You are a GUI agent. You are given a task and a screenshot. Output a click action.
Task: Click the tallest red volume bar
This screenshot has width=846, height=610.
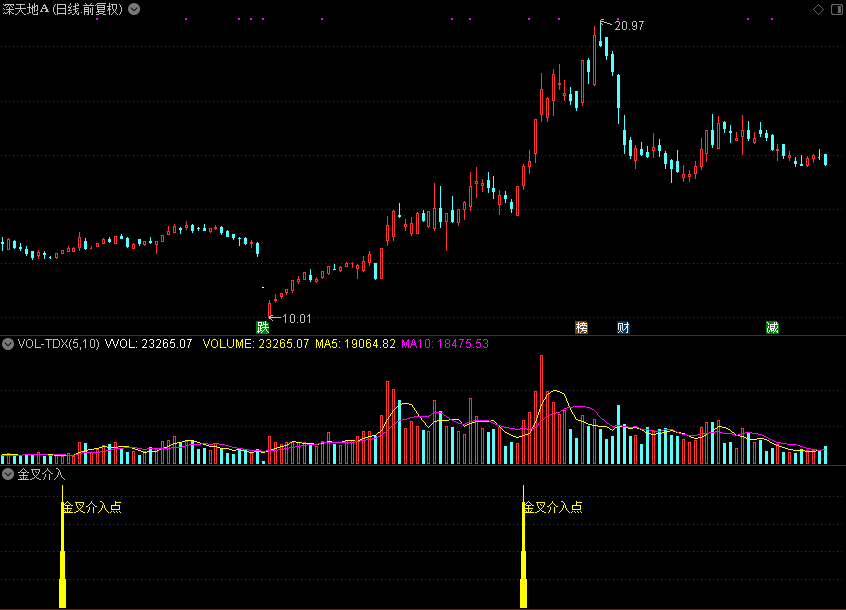click(x=542, y=410)
